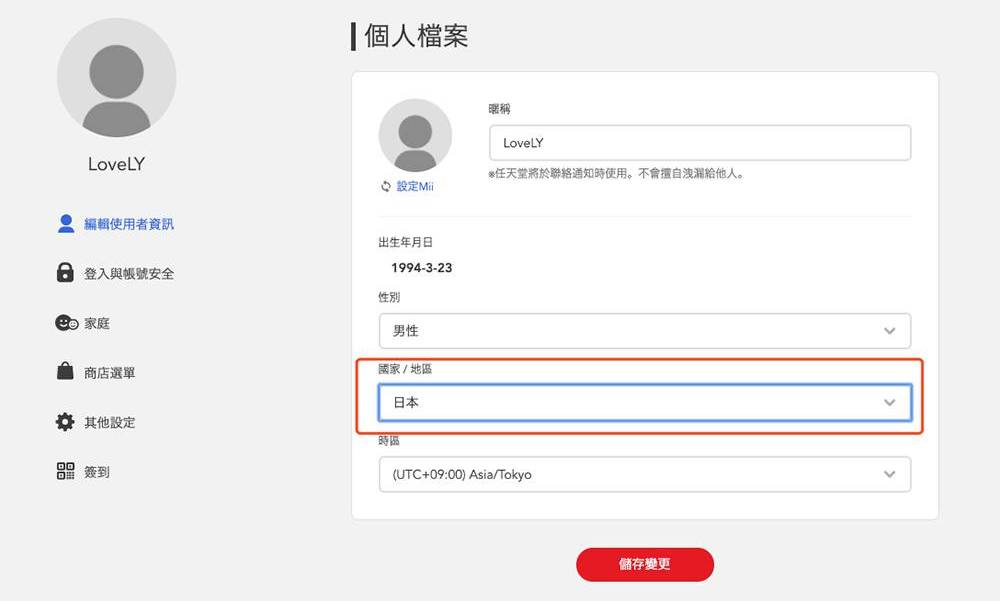Click the gear icon next to 其他設定
The width and height of the screenshot is (1000, 601).
pos(63,422)
